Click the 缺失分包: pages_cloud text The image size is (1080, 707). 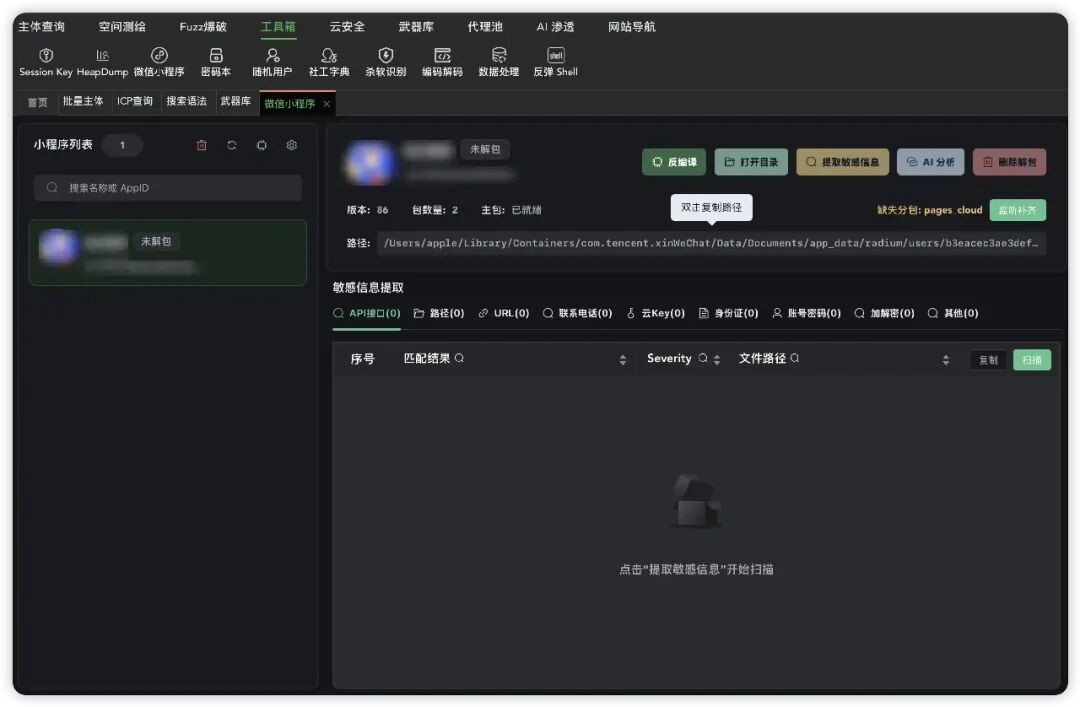pyautogui.click(x=929, y=210)
